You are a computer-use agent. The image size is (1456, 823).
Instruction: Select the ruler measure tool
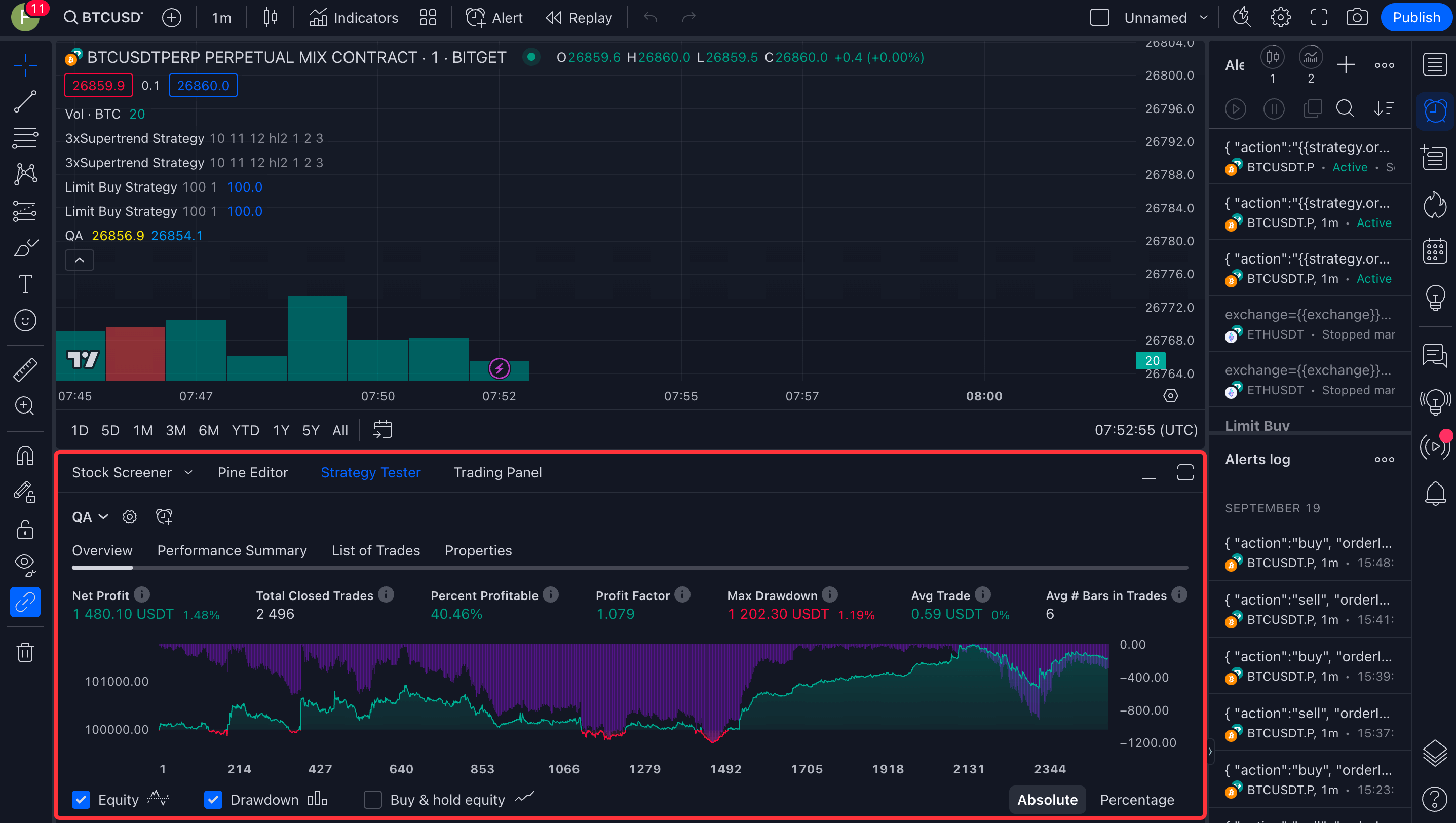[x=25, y=369]
